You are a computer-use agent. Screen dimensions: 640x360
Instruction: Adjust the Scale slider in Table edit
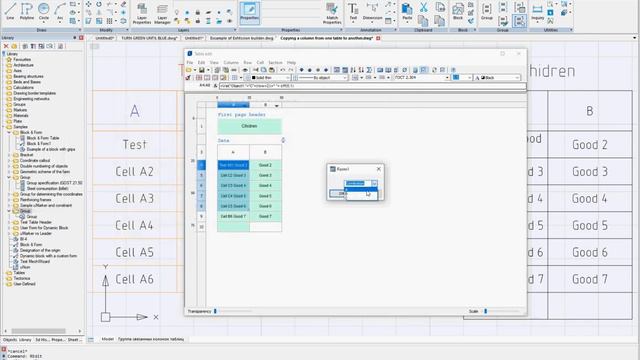click(x=485, y=311)
